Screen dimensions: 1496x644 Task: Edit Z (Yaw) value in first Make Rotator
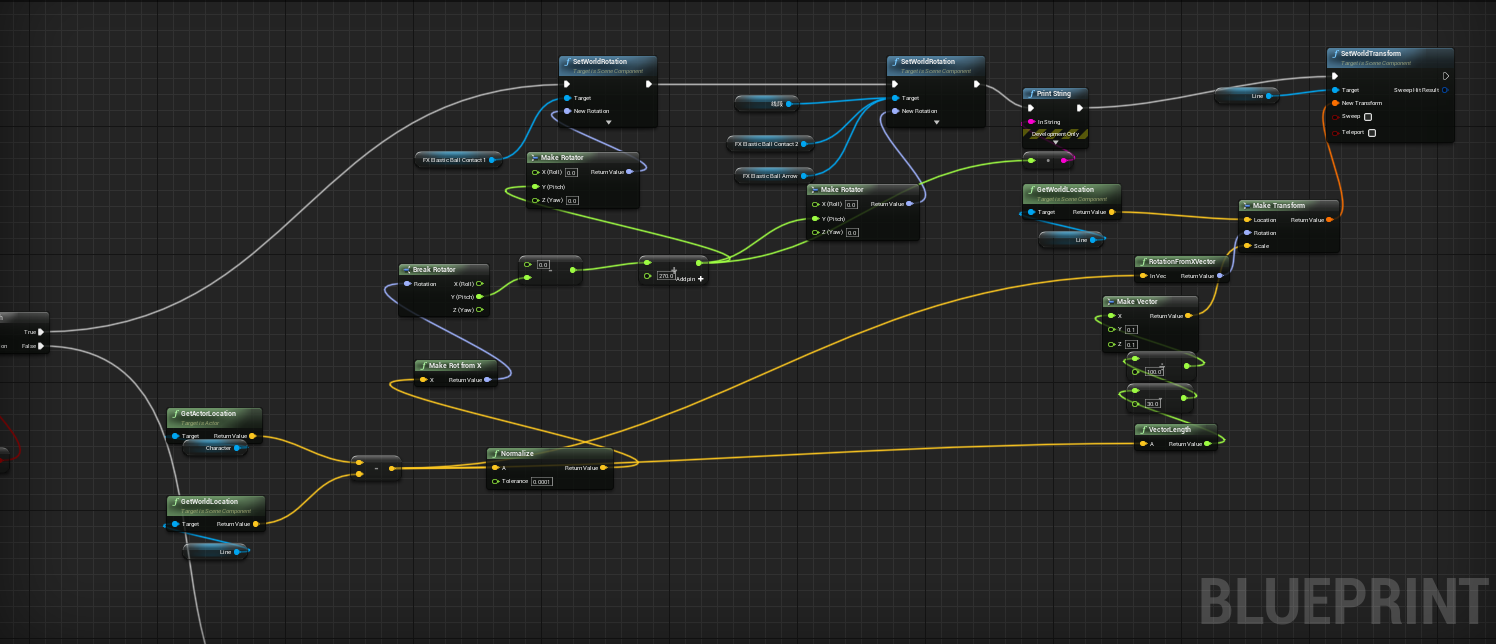point(572,201)
